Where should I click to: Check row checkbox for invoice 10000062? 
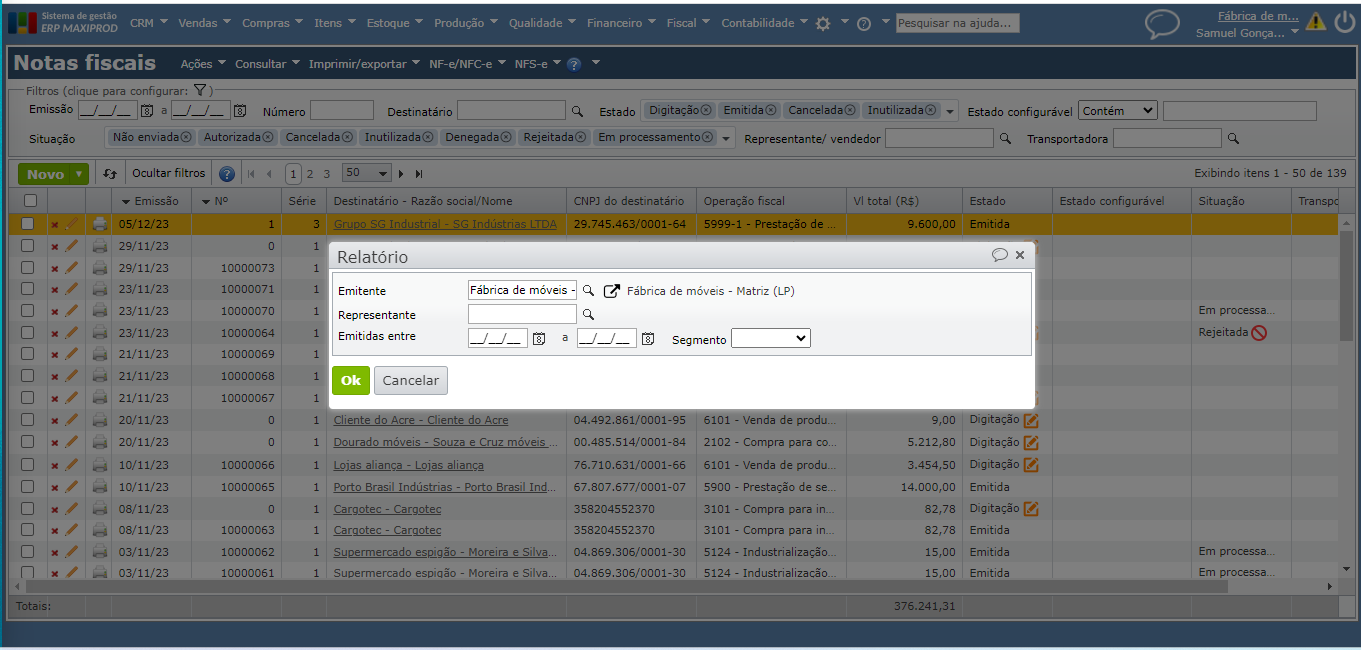tap(28, 552)
